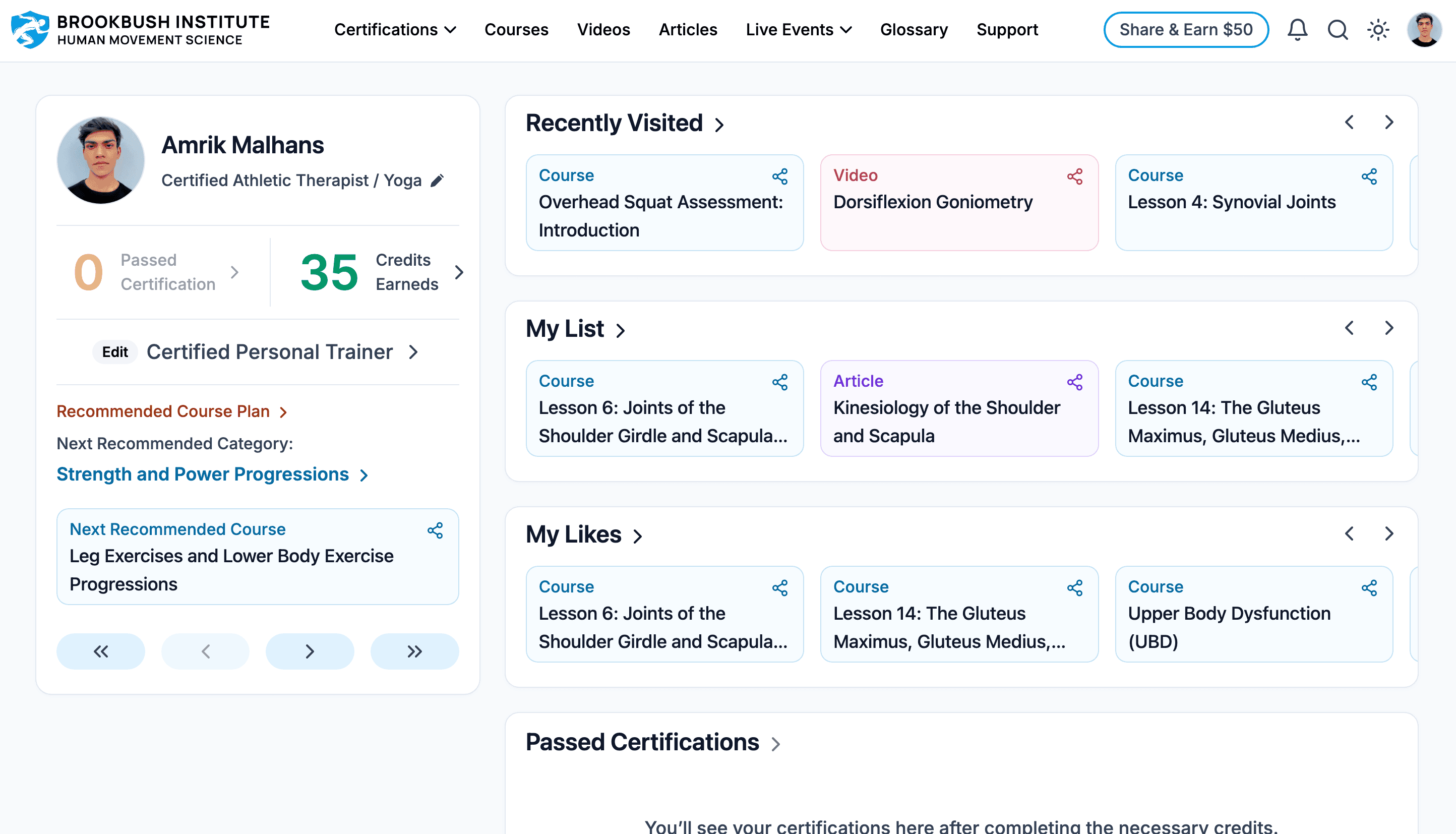This screenshot has height=834, width=1456.
Task: Click the search magnifier icon
Action: [x=1338, y=30]
